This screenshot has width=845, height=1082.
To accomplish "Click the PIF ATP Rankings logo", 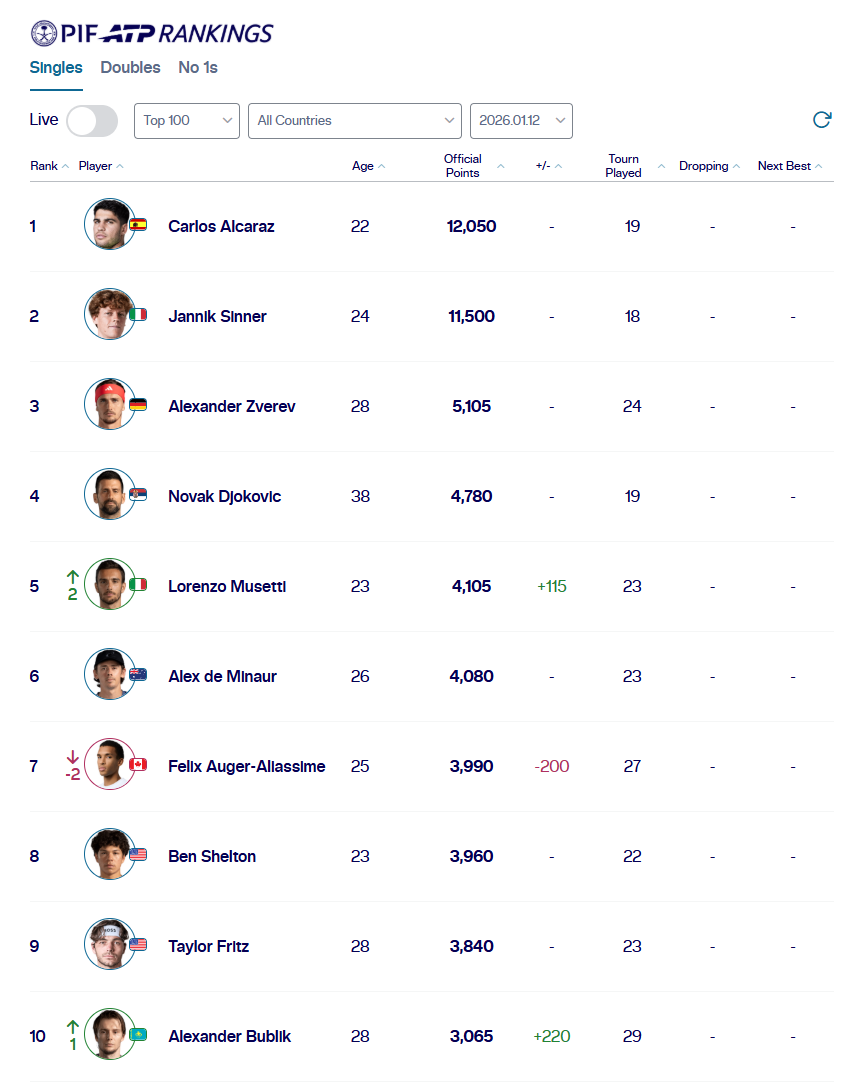I will 151,33.
